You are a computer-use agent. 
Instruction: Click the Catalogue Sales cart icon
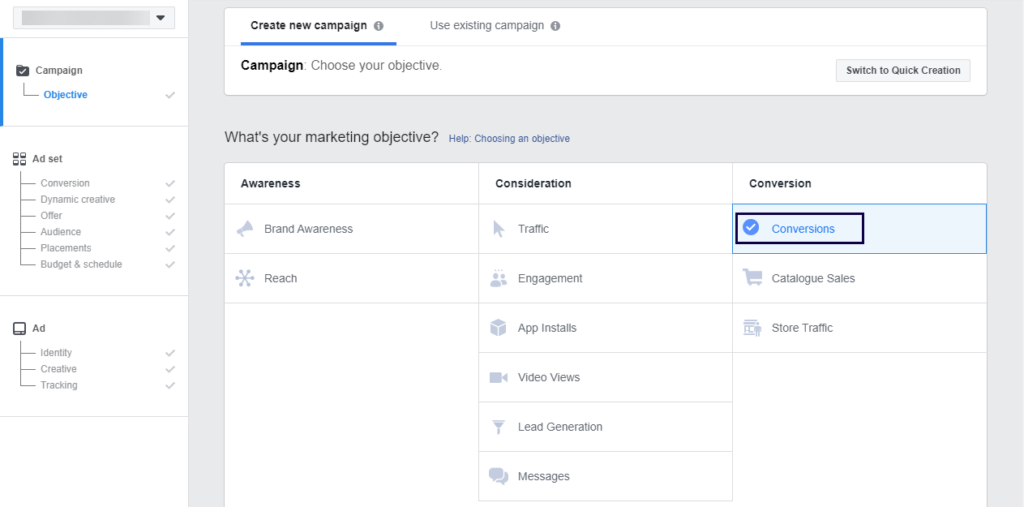coord(753,279)
